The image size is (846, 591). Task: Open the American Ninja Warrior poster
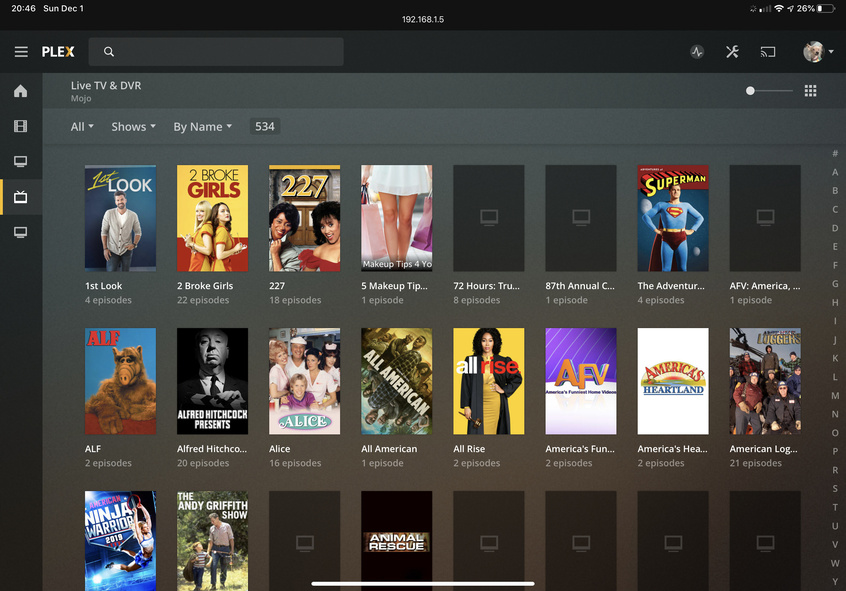click(x=120, y=541)
